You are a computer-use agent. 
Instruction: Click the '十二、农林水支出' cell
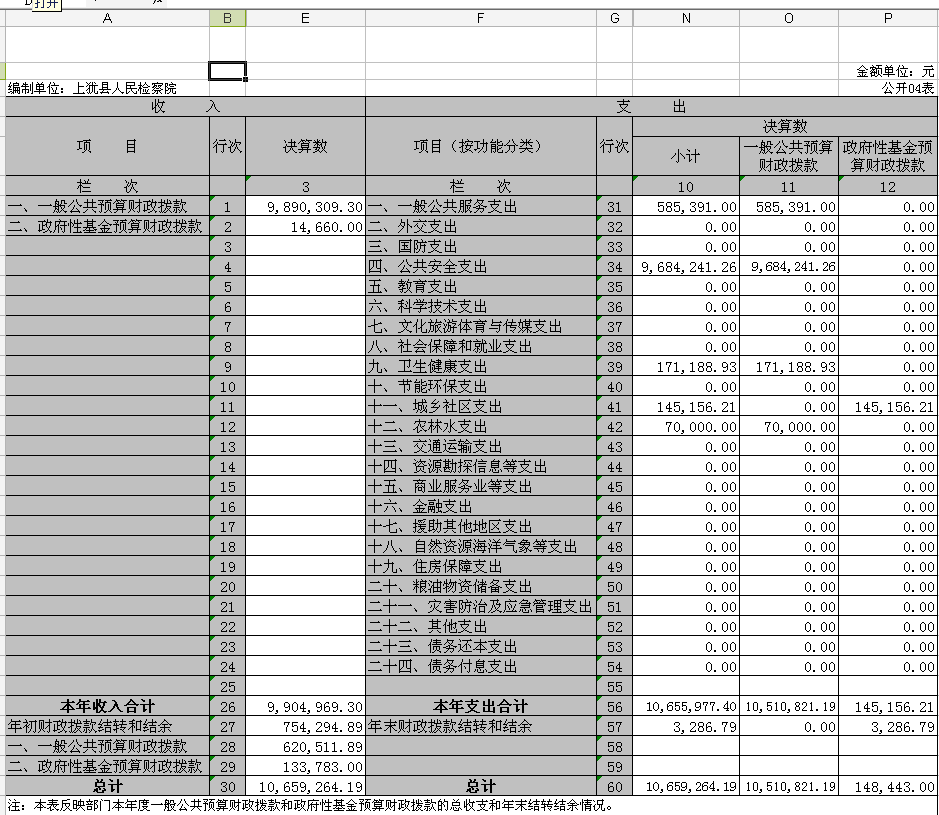pos(481,426)
